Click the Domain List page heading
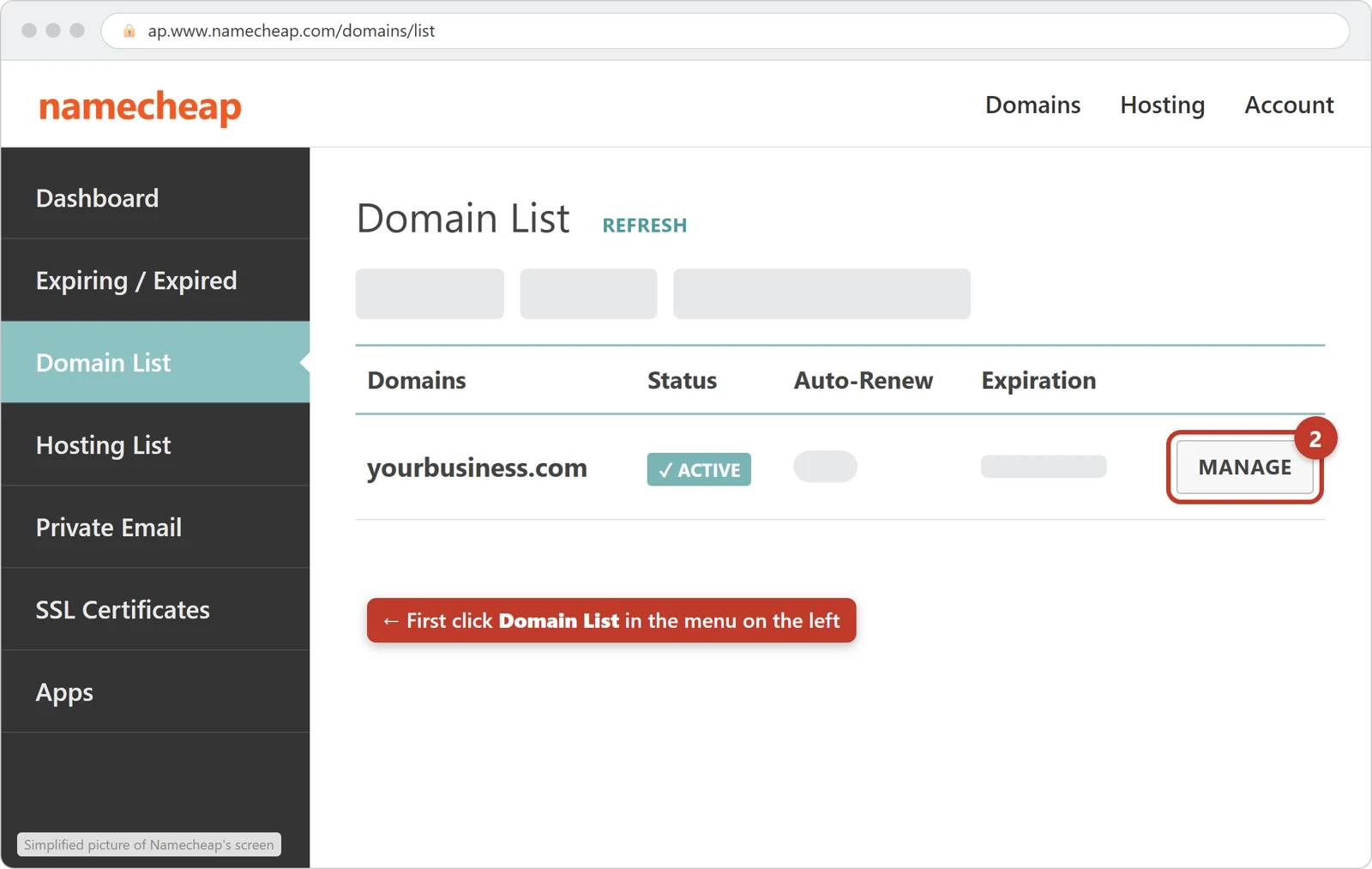This screenshot has width=1372, height=869. pos(463,218)
